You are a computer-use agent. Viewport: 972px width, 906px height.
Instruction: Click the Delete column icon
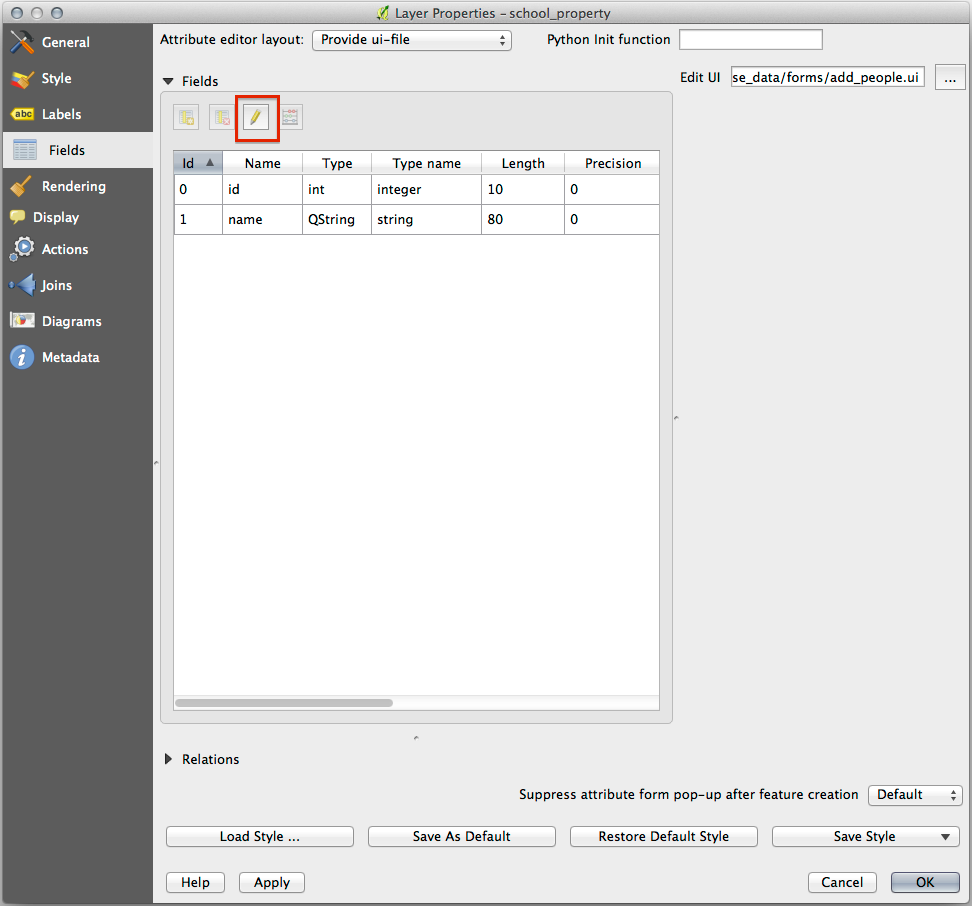pyautogui.click(x=221, y=118)
